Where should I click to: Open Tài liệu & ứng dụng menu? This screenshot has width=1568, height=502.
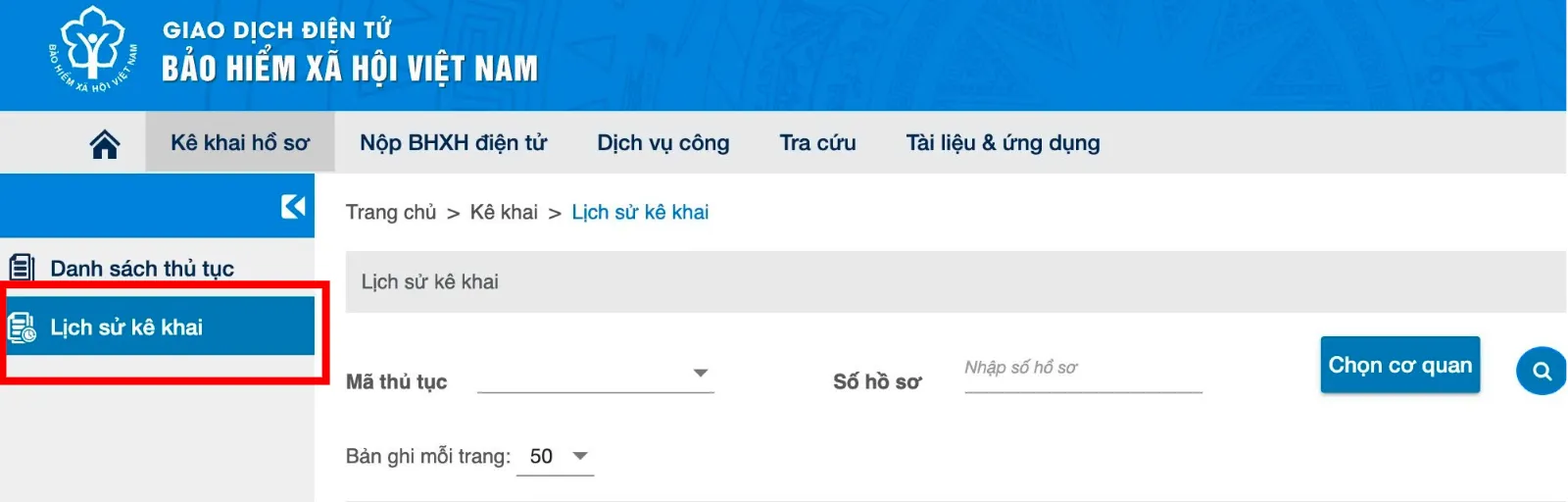click(x=1003, y=143)
